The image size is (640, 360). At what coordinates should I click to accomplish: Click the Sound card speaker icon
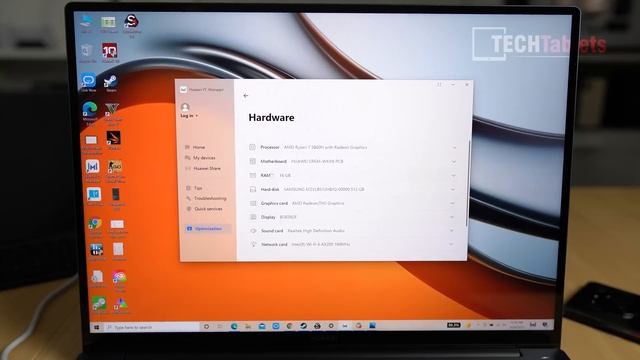pyautogui.click(x=253, y=231)
